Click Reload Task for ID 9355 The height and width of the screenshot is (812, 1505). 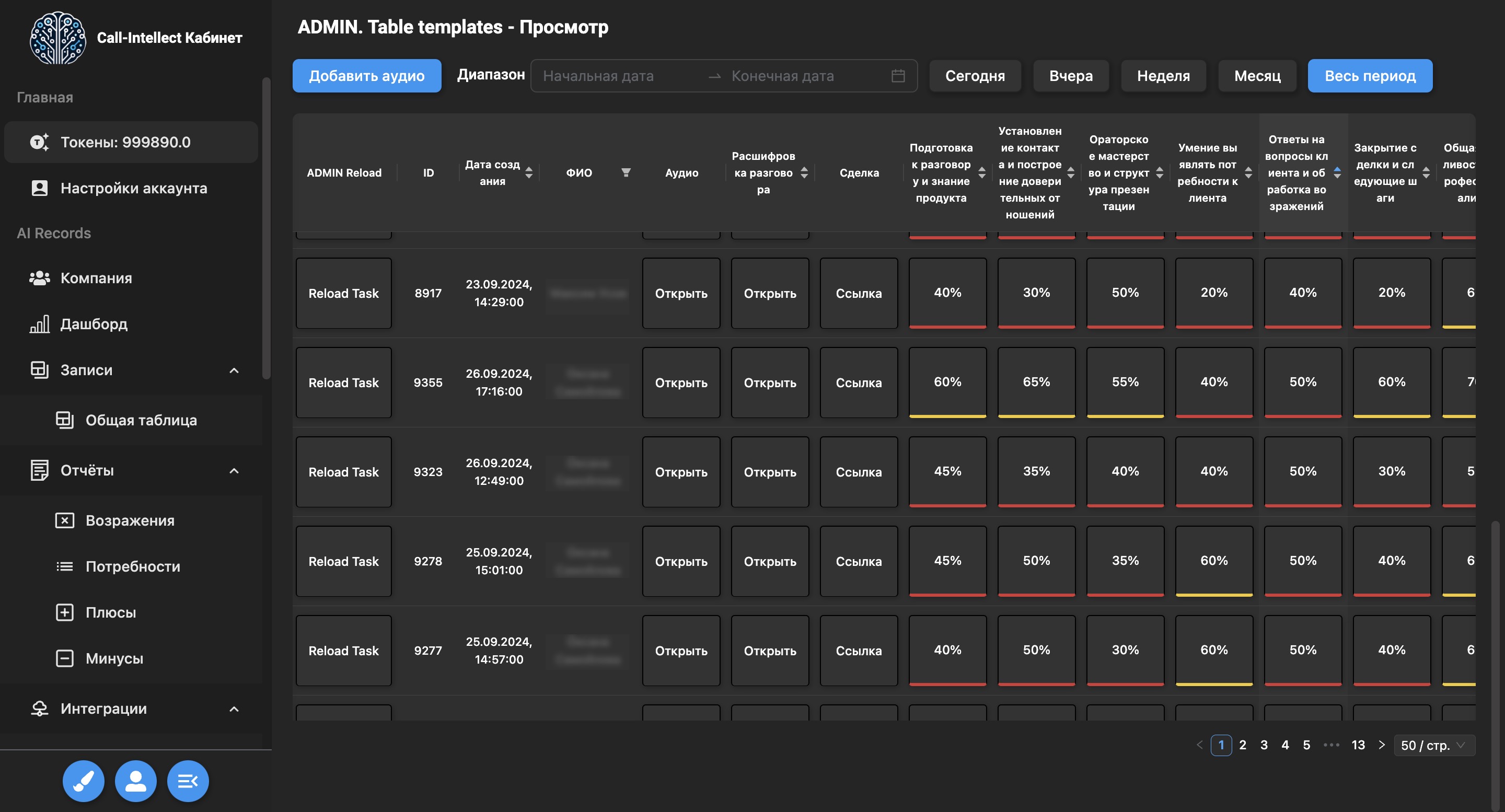pos(343,382)
